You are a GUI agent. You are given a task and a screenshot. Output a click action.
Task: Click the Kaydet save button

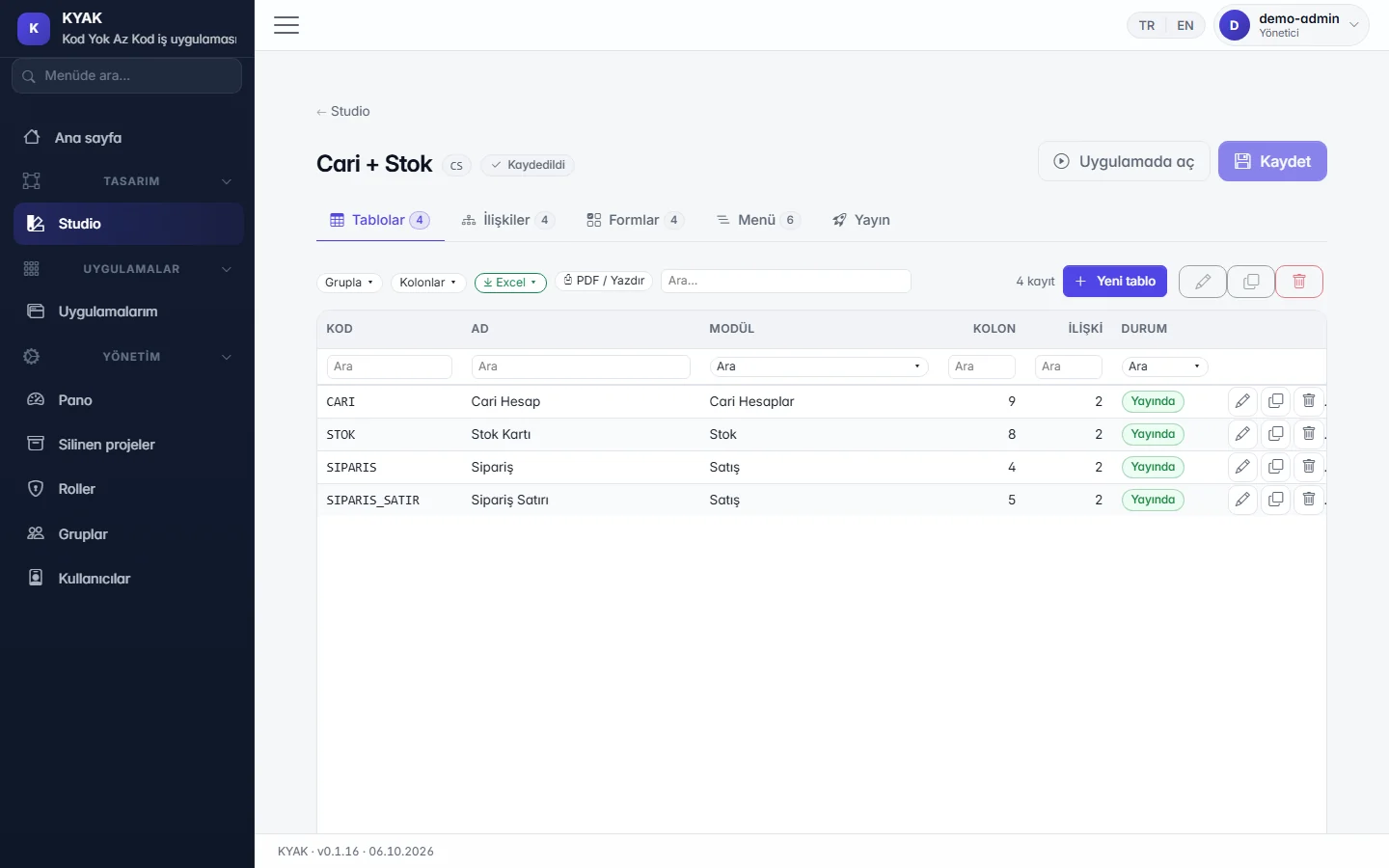(1272, 161)
